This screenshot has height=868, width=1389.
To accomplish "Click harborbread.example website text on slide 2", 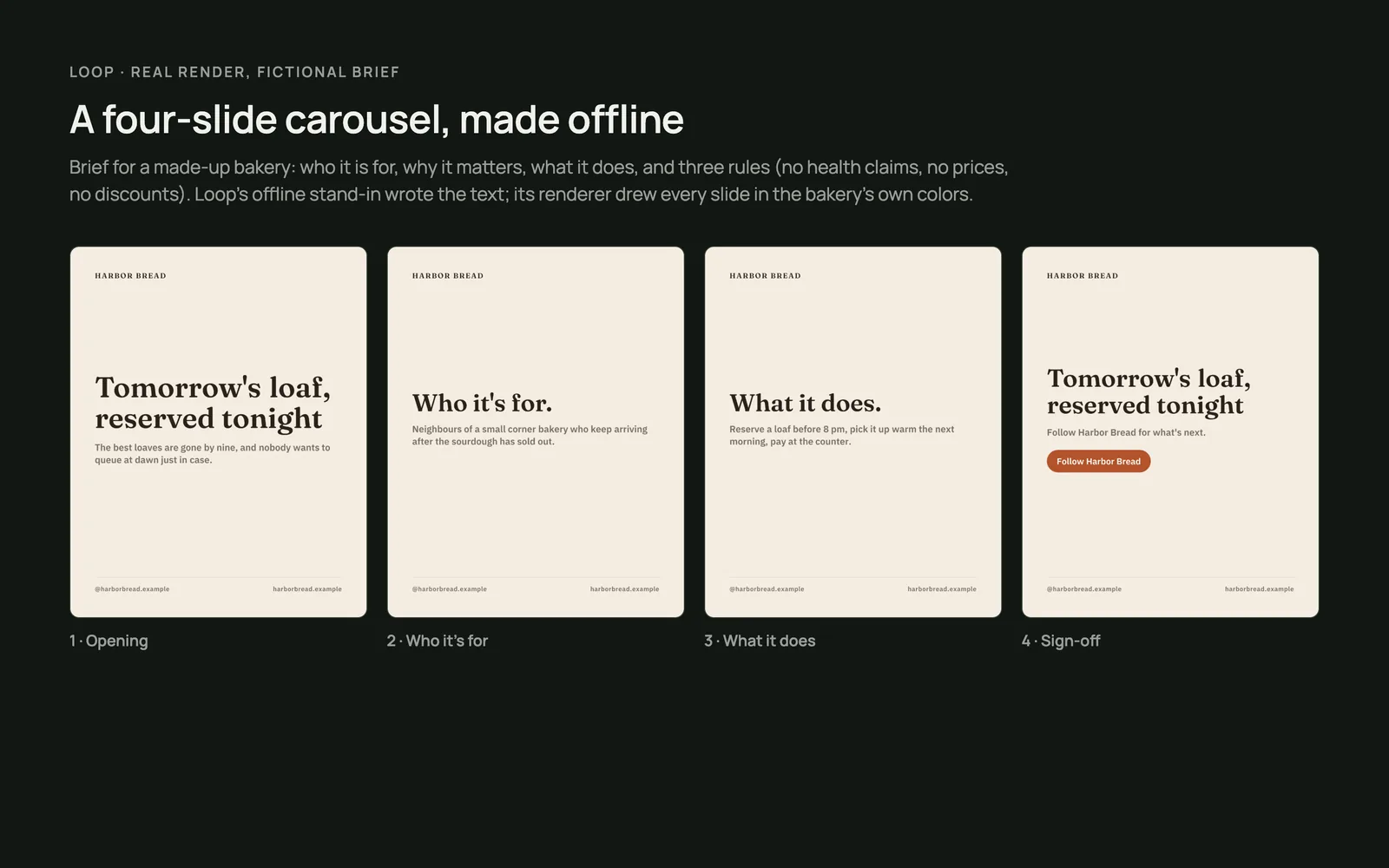I will click(625, 589).
